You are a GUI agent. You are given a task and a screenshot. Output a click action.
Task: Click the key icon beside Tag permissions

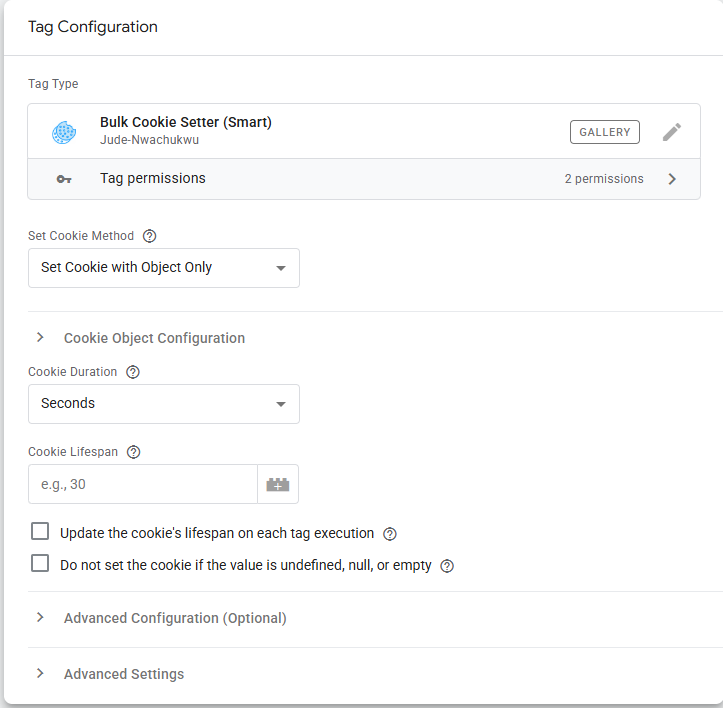coord(64,179)
